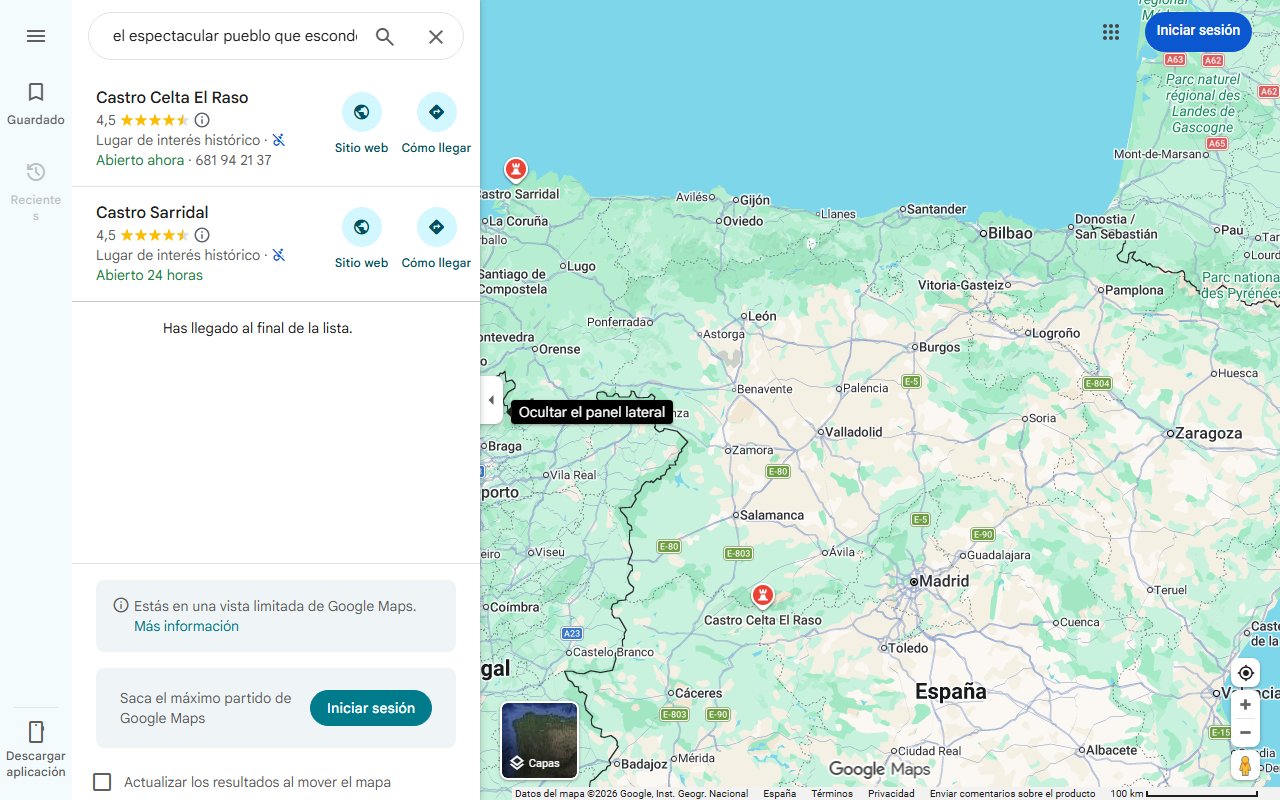Open Sitio web for Castro Celta El Raso

coord(362,112)
